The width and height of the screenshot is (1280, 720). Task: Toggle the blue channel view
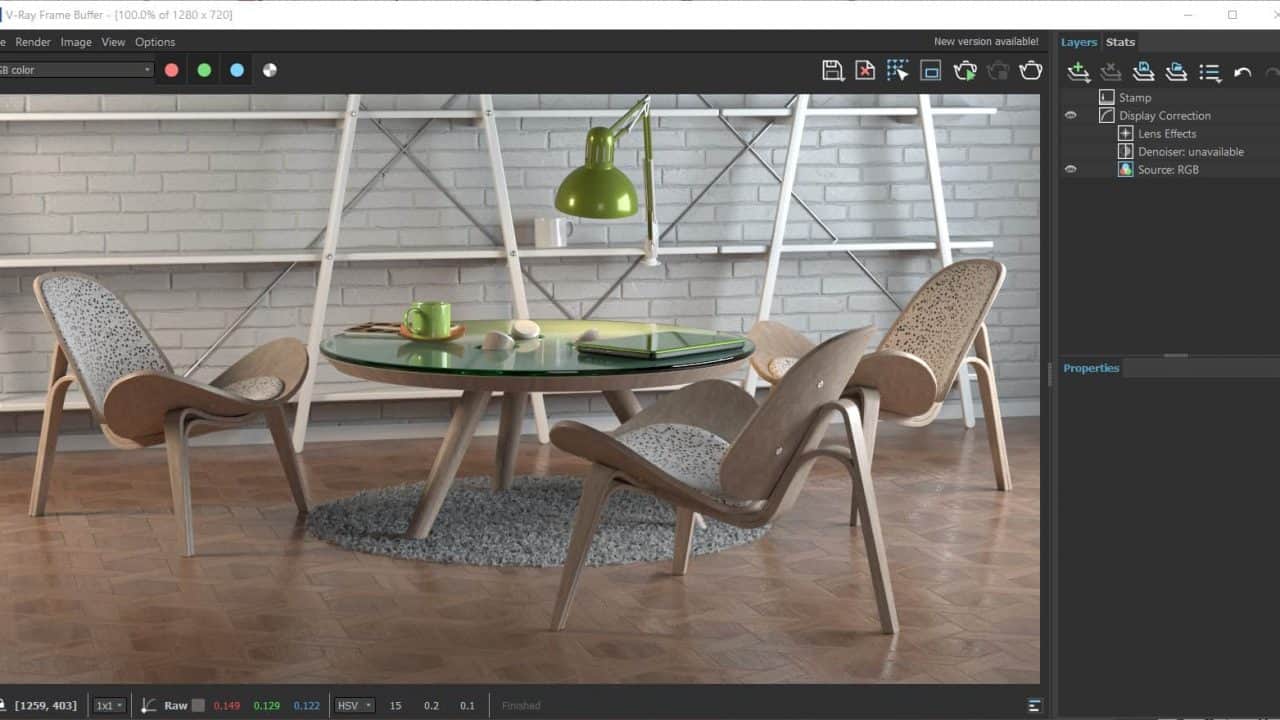point(237,70)
